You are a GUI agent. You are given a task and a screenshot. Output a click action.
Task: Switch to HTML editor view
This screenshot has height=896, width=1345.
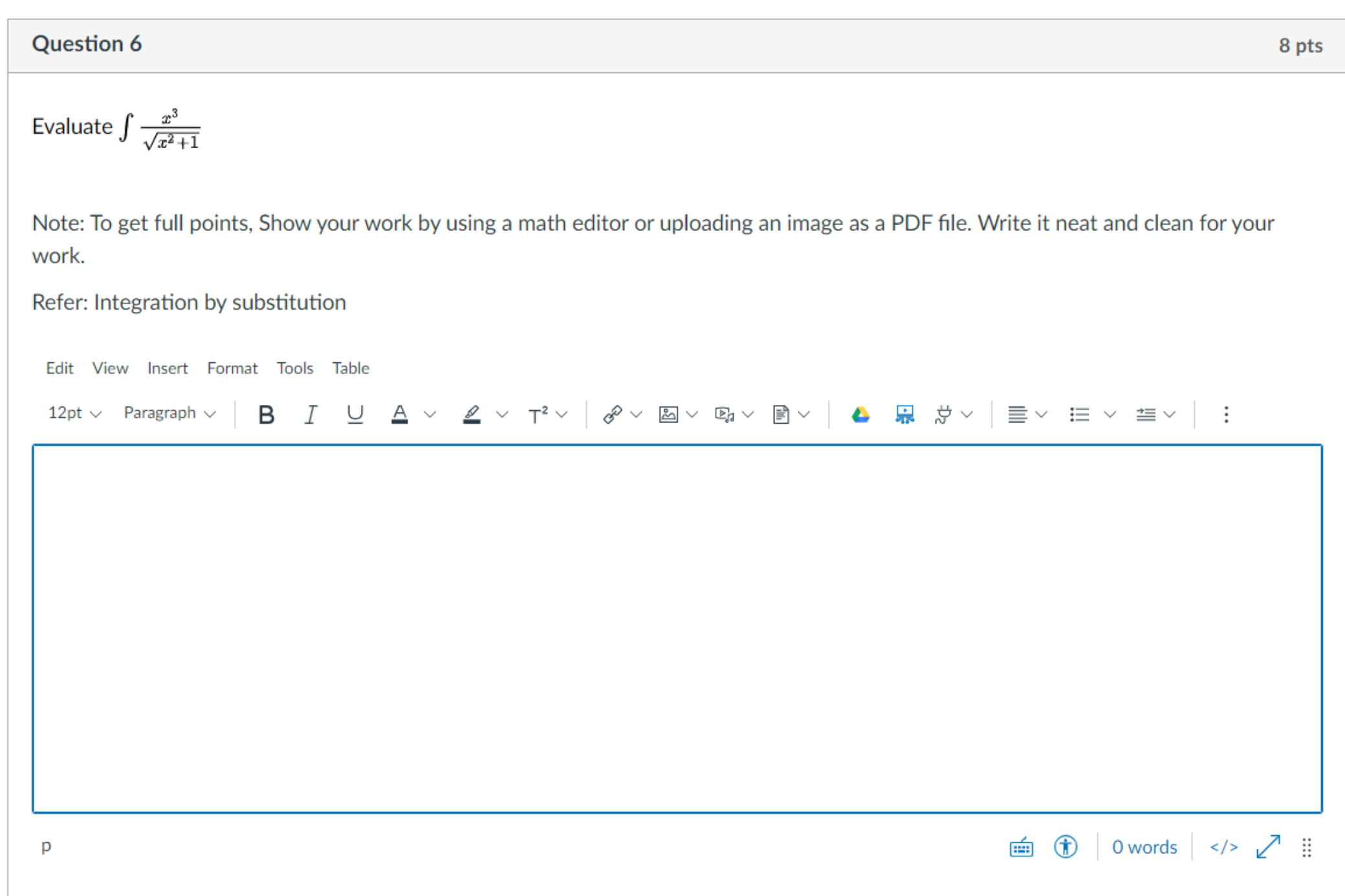[1223, 847]
